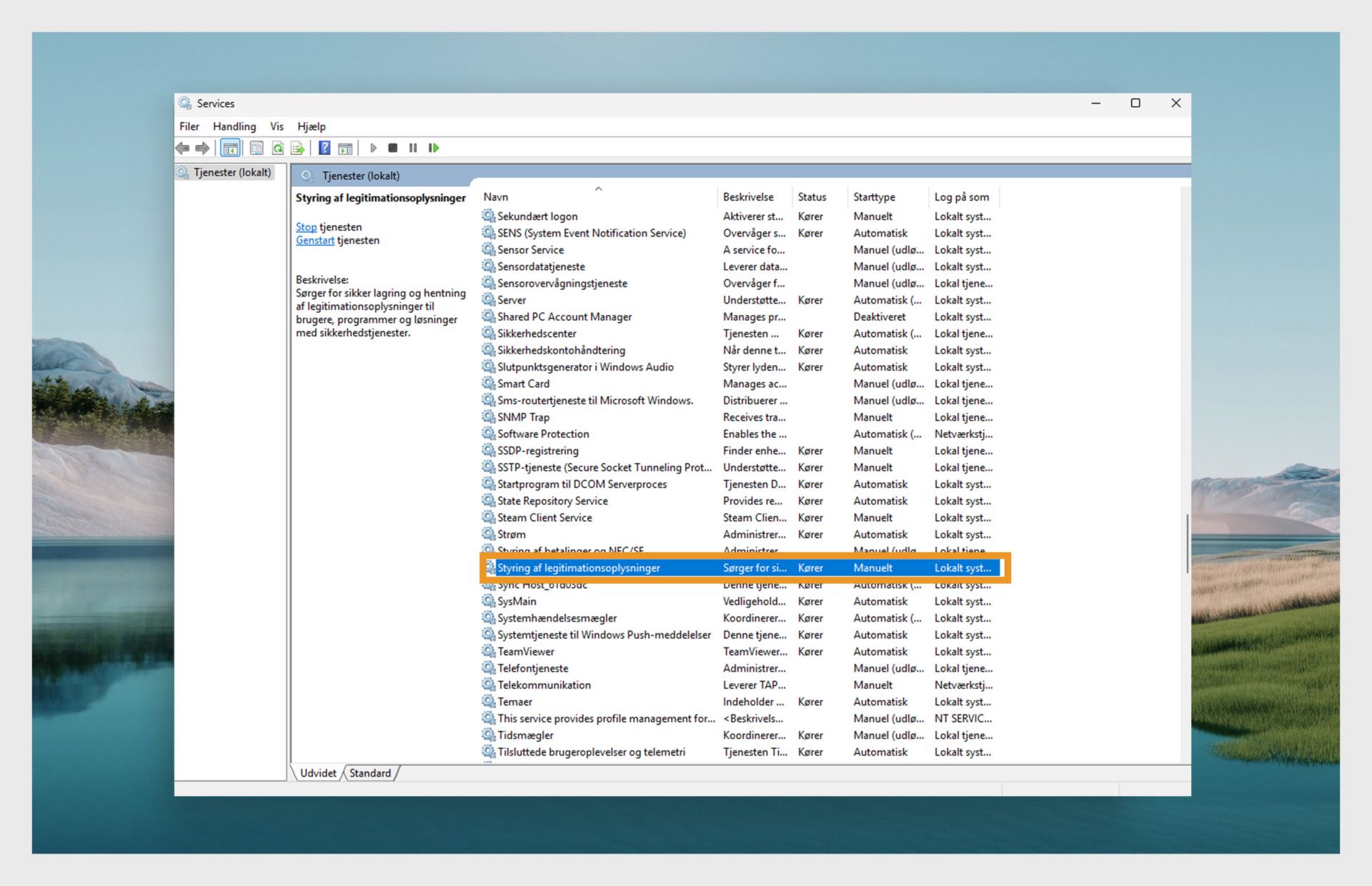This screenshot has width=1372, height=886.
Task: Open the blue Help question-mark icon
Action: tap(324, 148)
